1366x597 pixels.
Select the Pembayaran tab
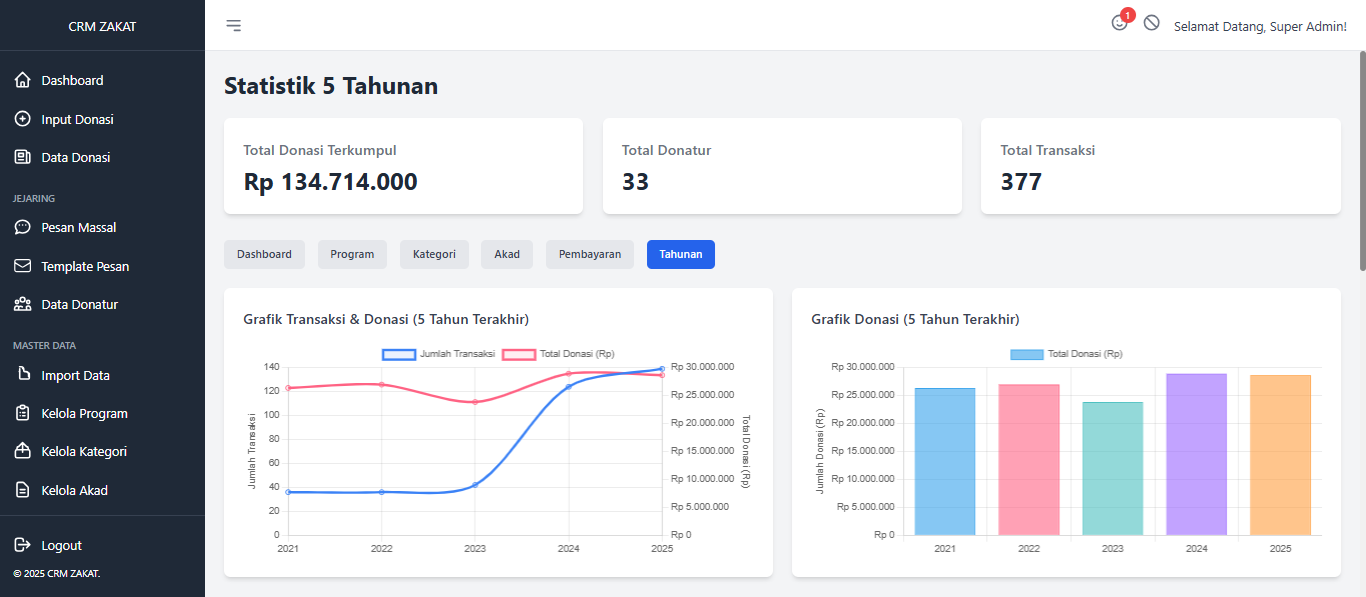coord(590,254)
